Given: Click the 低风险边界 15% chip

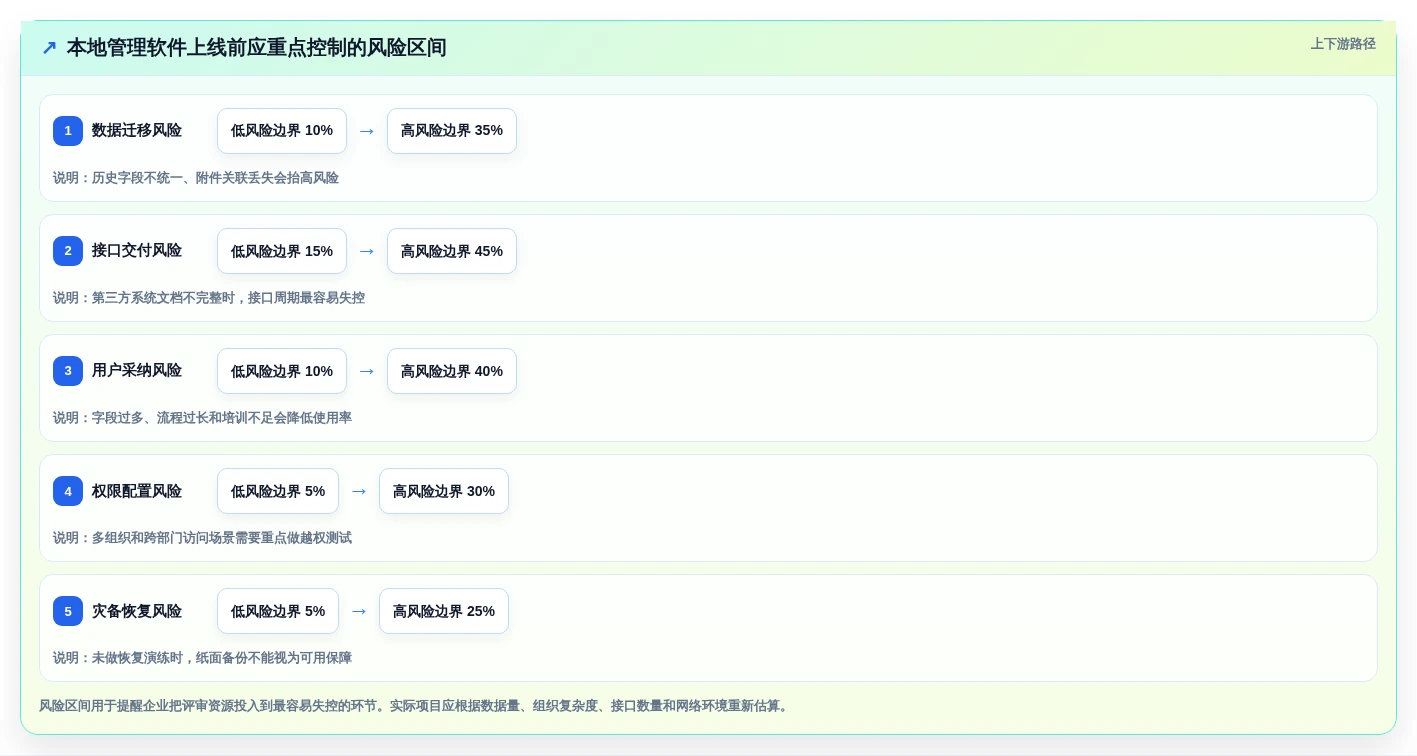Looking at the screenshot, I should coord(282,251).
